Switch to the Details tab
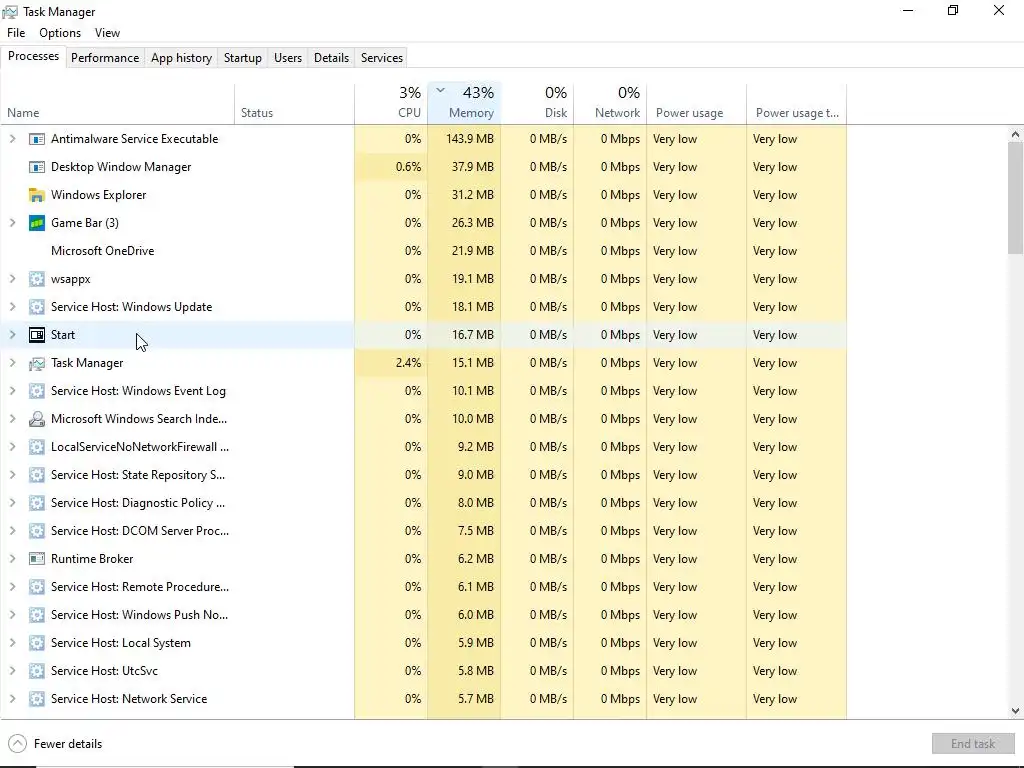Image resolution: width=1024 pixels, height=768 pixels. [331, 57]
